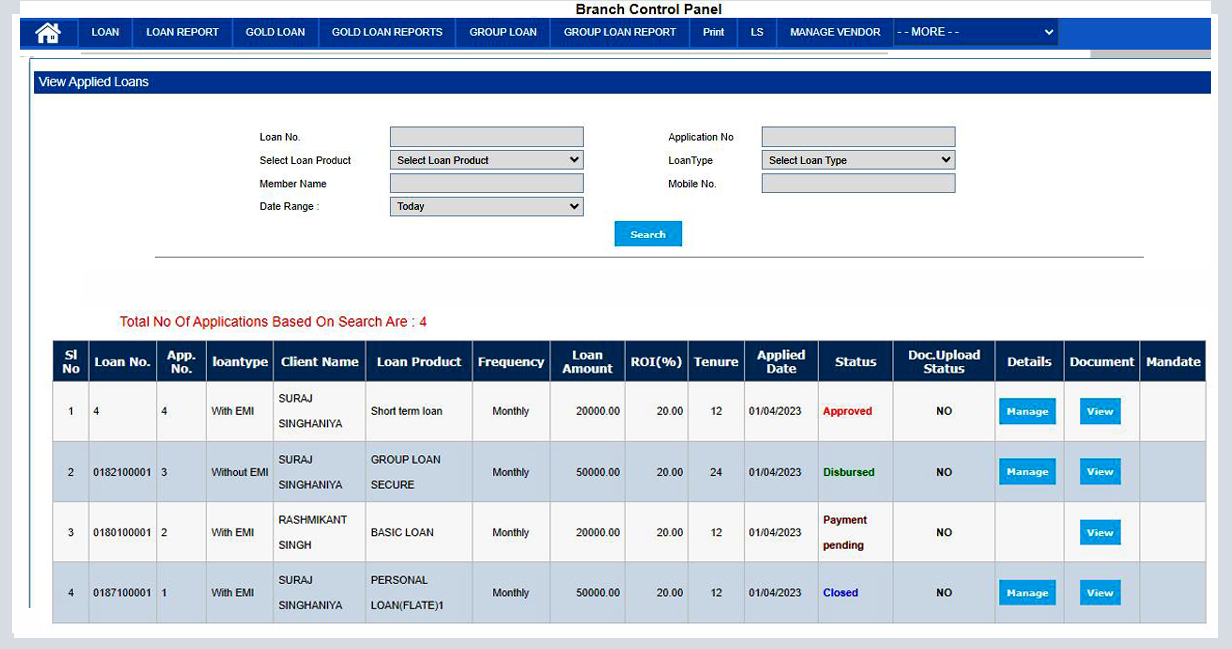1232x649 pixels.
Task: Click the Search button
Action: (x=648, y=233)
